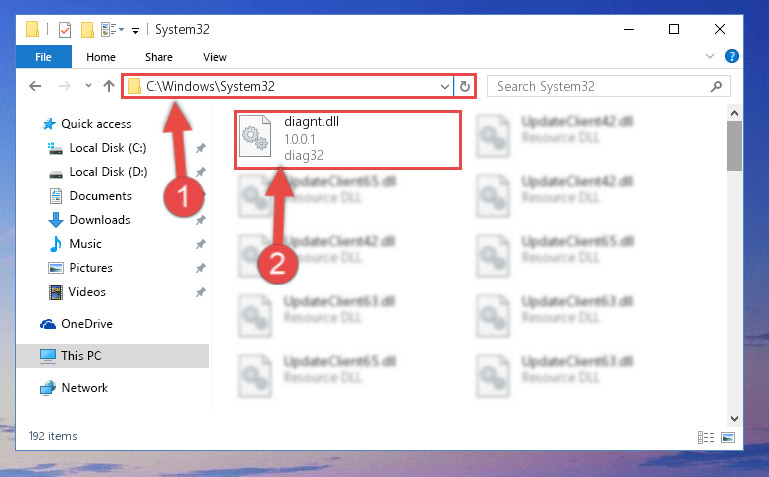769x477 pixels.
Task: Unpin Downloads using its pin icon
Action: (200, 220)
